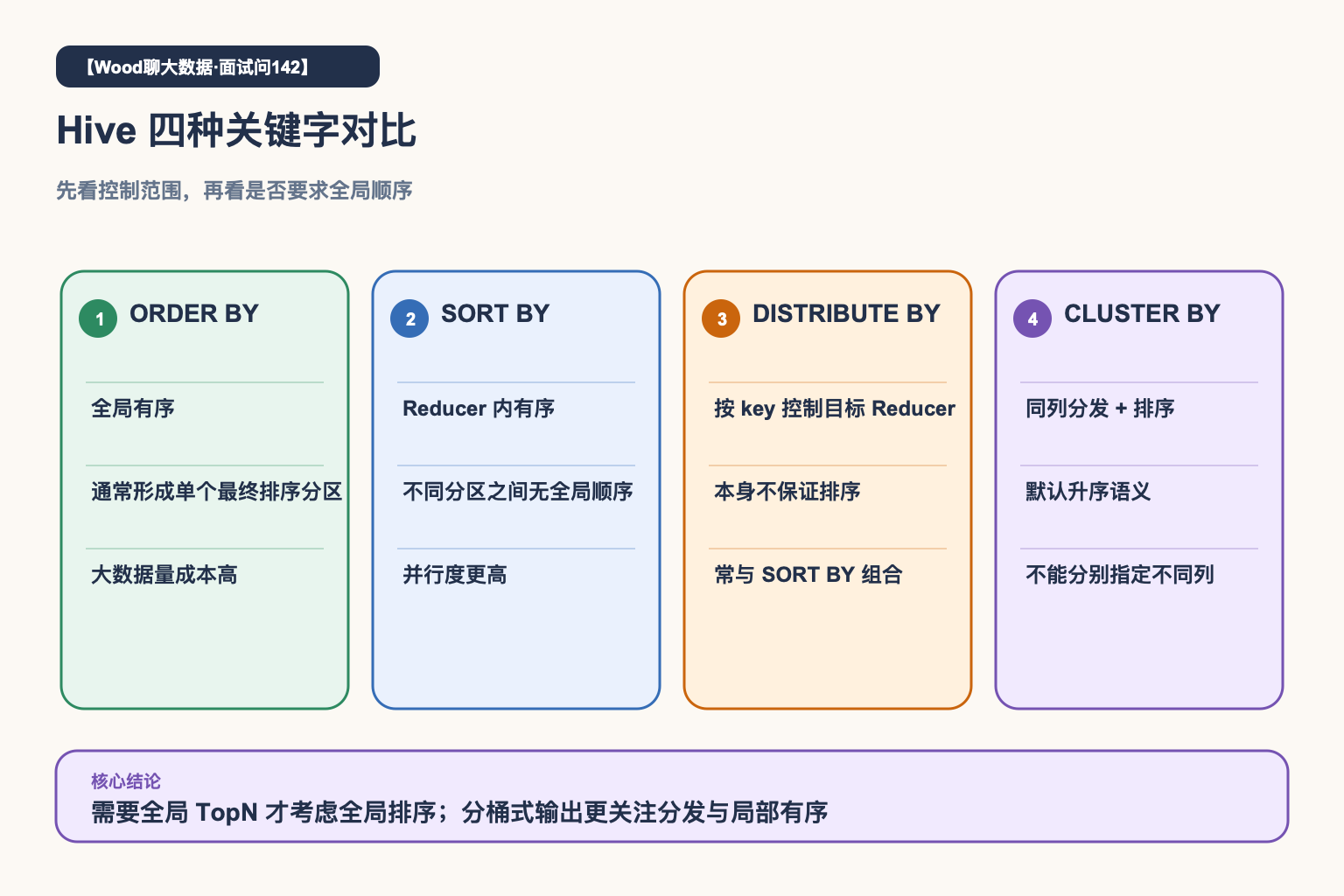Click the text 本身不保证排序
This screenshot has height=896, width=1344.
pyautogui.click(x=787, y=492)
